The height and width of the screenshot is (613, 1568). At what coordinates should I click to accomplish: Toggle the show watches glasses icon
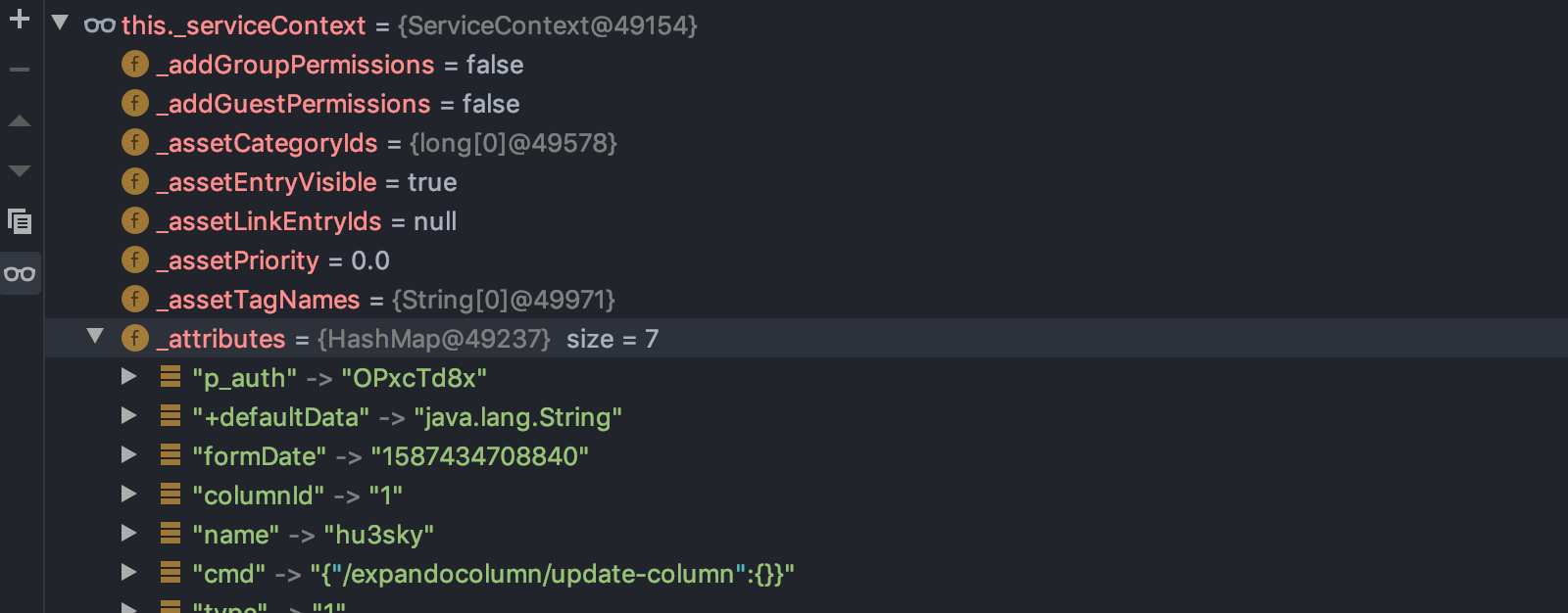pos(20,273)
